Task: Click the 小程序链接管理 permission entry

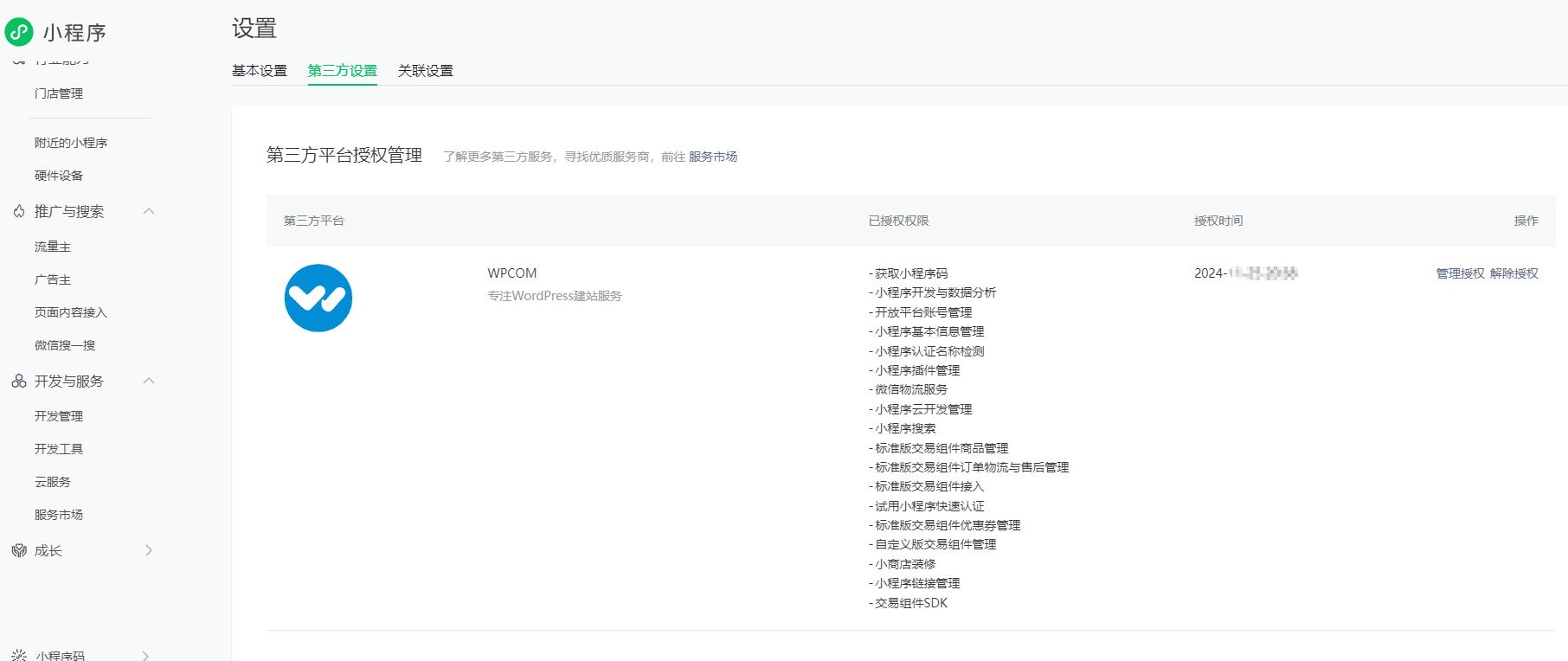Action: (x=915, y=583)
